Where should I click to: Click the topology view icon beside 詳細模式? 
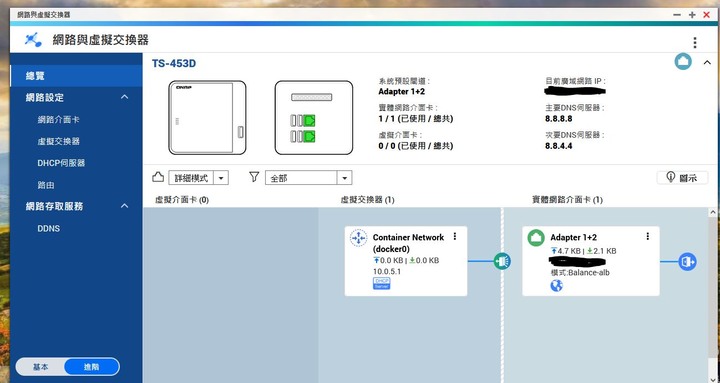158,177
